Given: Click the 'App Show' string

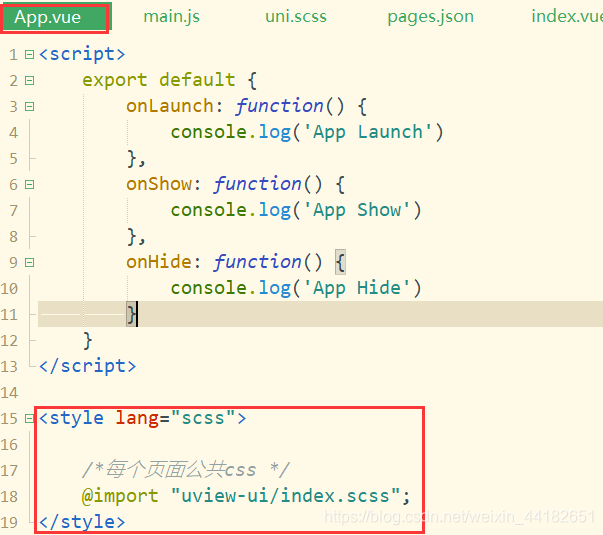Looking at the screenshot, I should [x=356, y=210].
